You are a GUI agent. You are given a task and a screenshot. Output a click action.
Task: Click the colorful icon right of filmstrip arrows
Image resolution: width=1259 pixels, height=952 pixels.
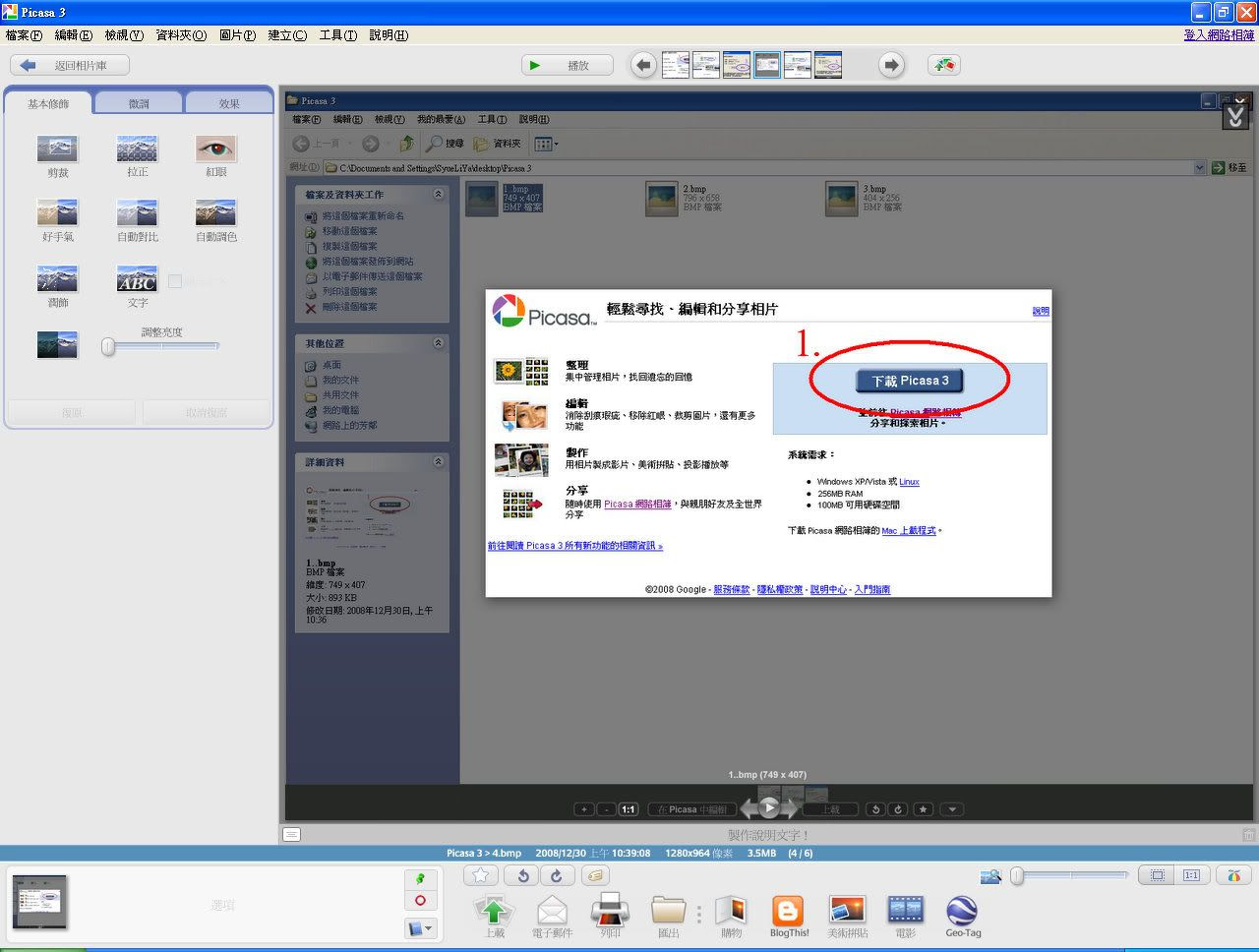pos(944,65)
